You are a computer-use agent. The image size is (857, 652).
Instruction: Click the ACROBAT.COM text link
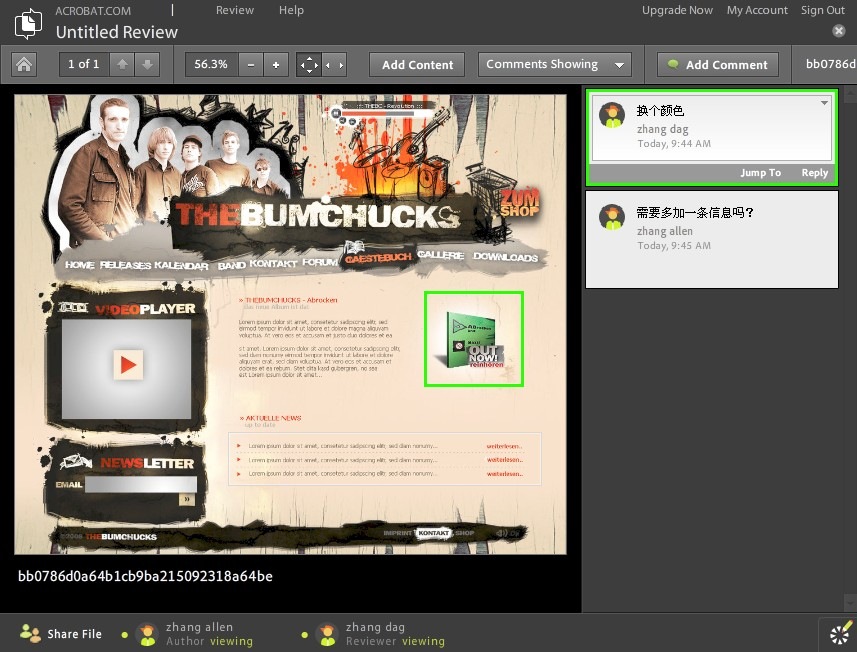coord(93,10)
